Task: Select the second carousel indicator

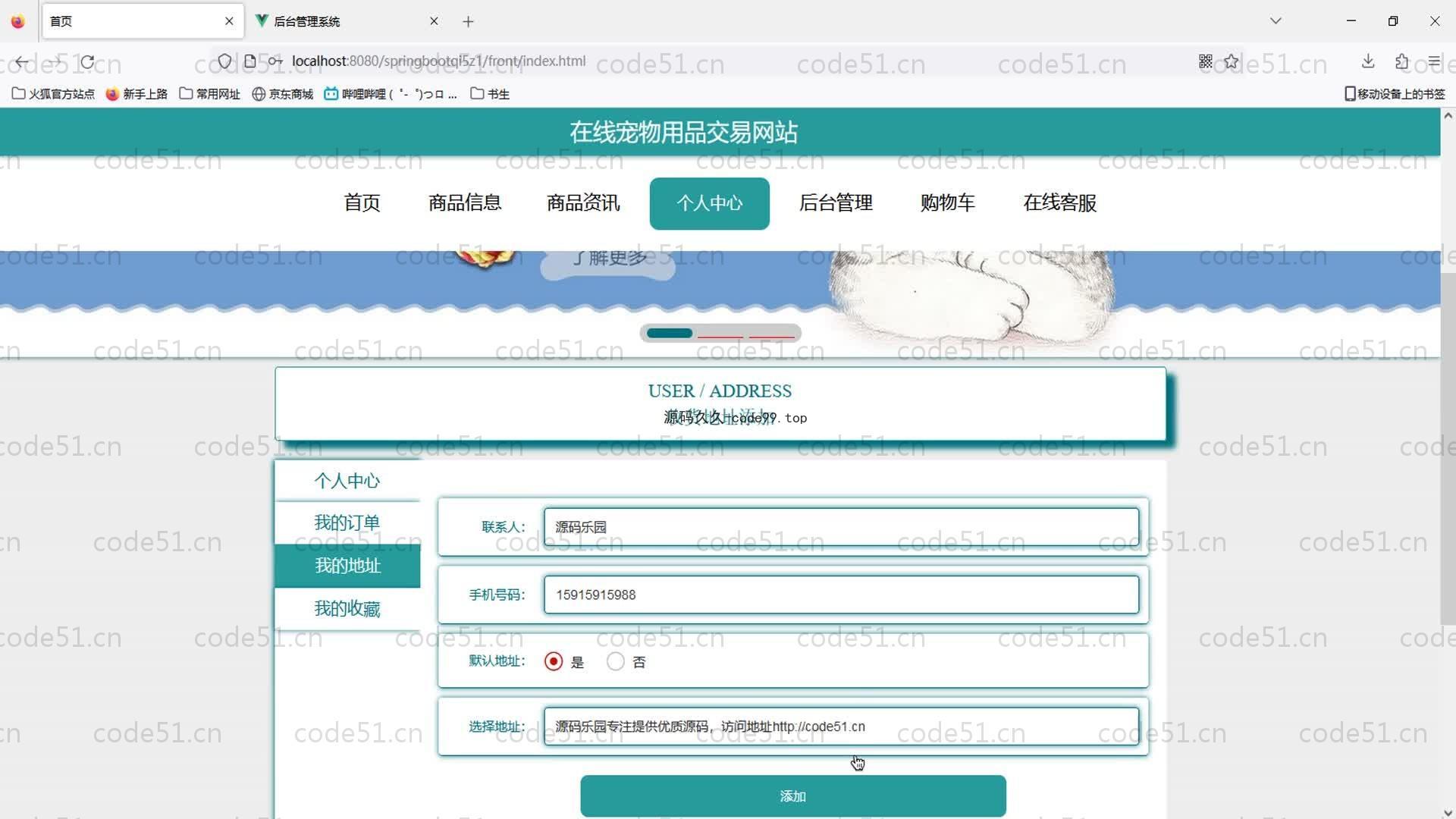Action: [x=720, y=335]
